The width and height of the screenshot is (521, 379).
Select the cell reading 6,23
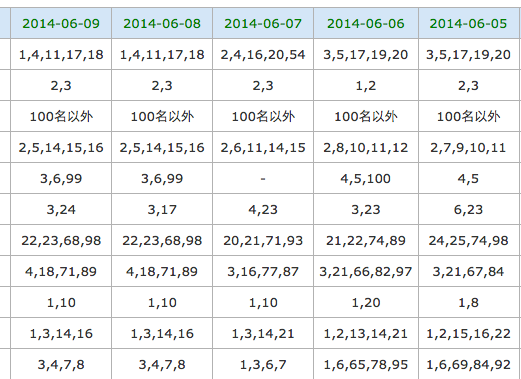point(468,209)
